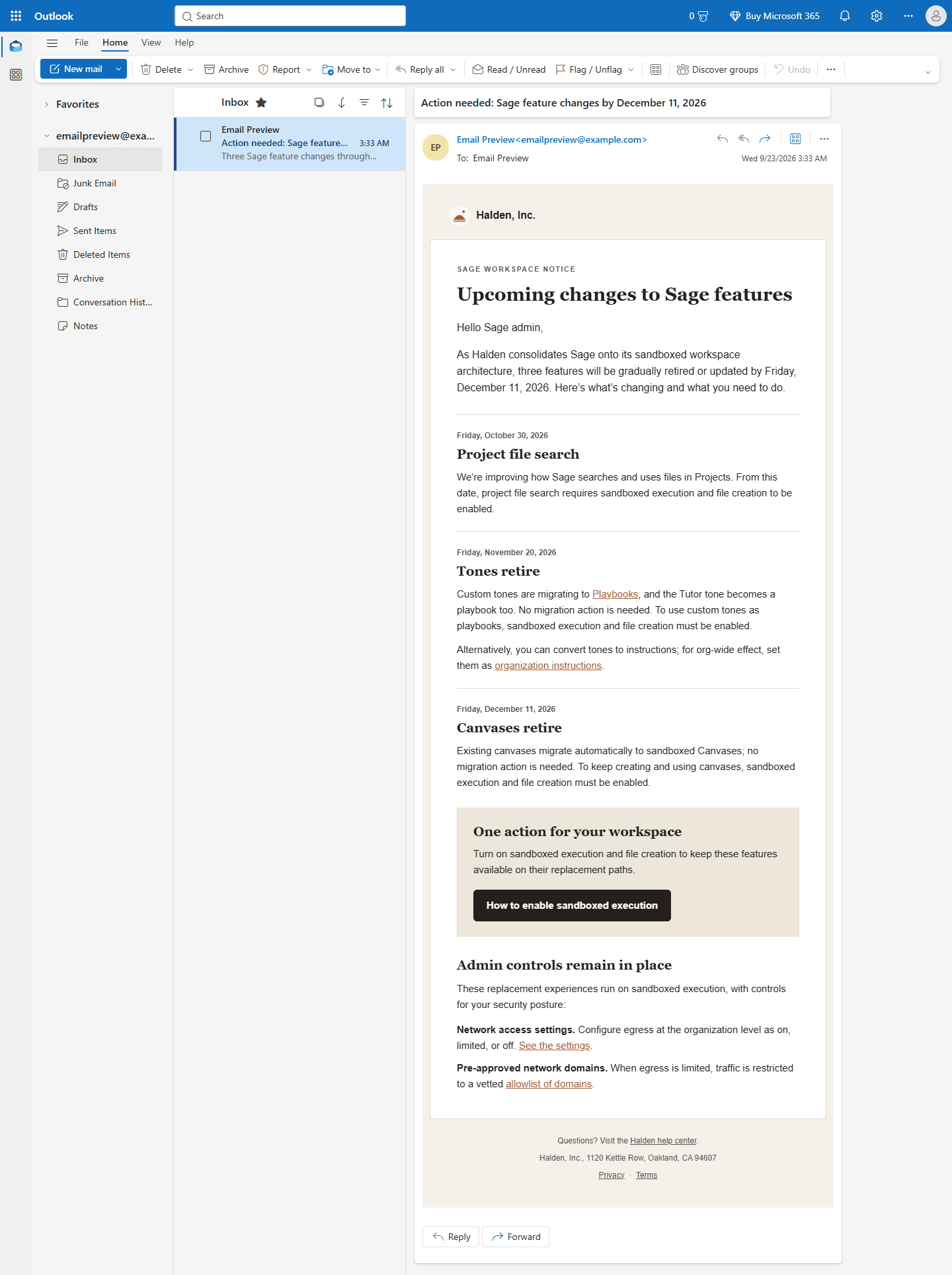Click the Forward button below the message
The image size is (952, 1275).
516,1237
